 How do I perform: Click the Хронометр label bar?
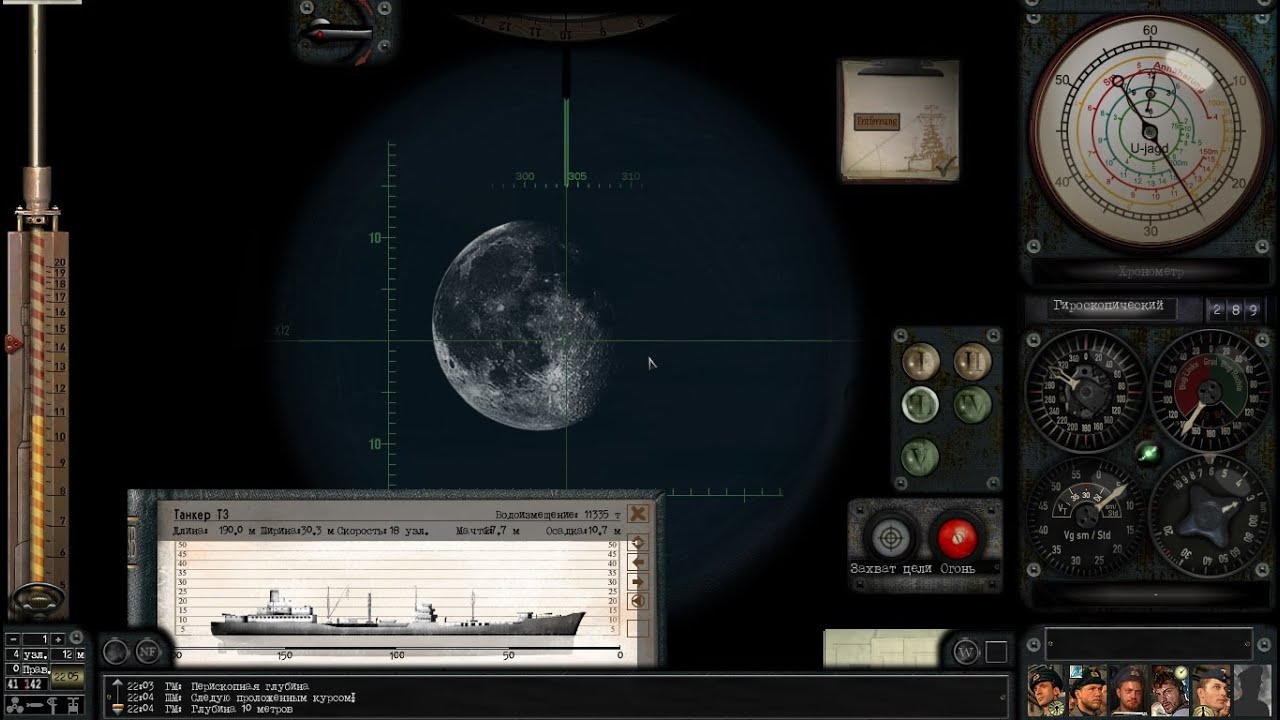coord(1149,271)
